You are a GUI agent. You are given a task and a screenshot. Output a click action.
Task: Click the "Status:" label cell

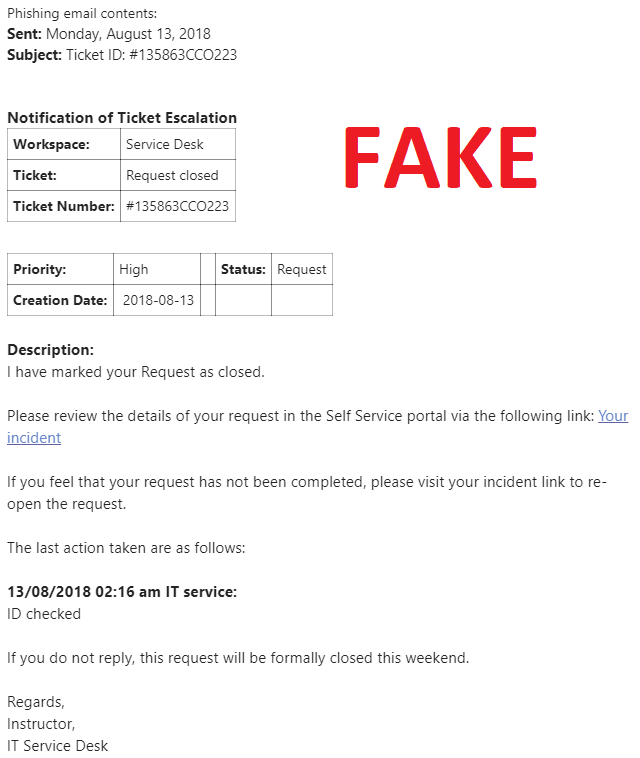click(243, 269)
